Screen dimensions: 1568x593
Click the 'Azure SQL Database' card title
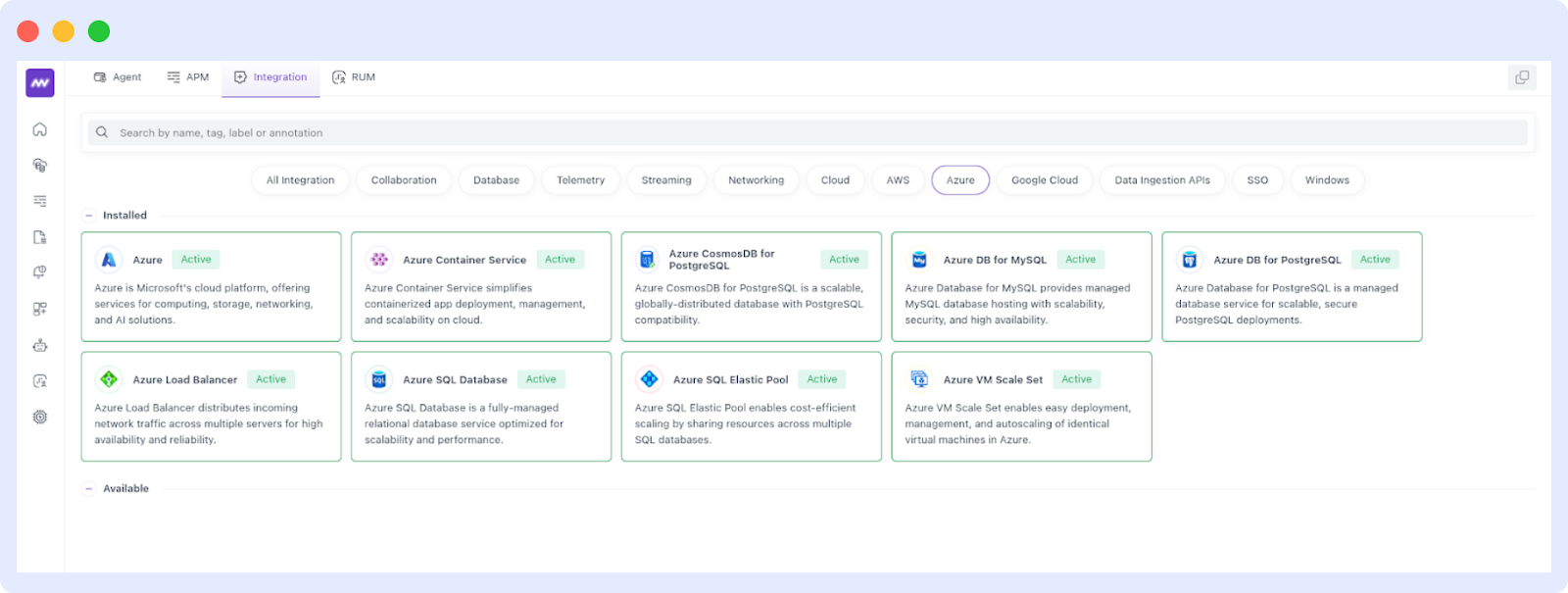point(455,380)
